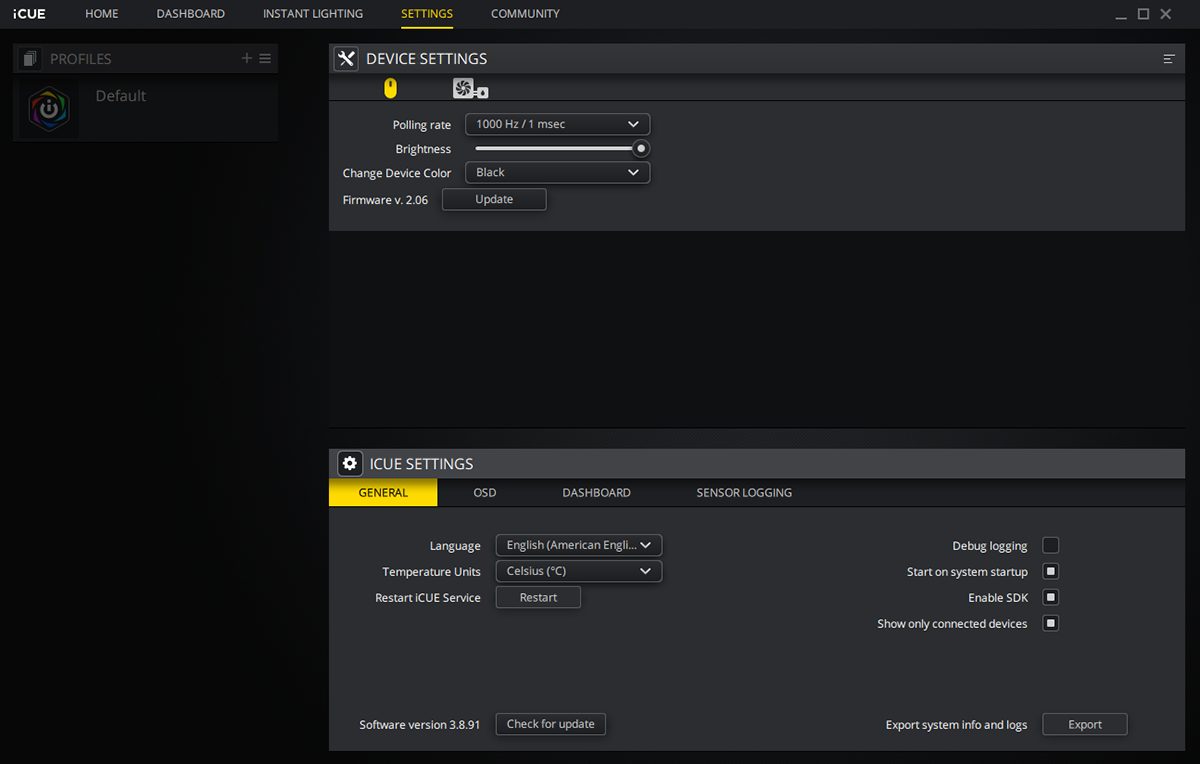Open the Dashboard top menu
This screenshot has height=764, width=1200.
(191, 14)
